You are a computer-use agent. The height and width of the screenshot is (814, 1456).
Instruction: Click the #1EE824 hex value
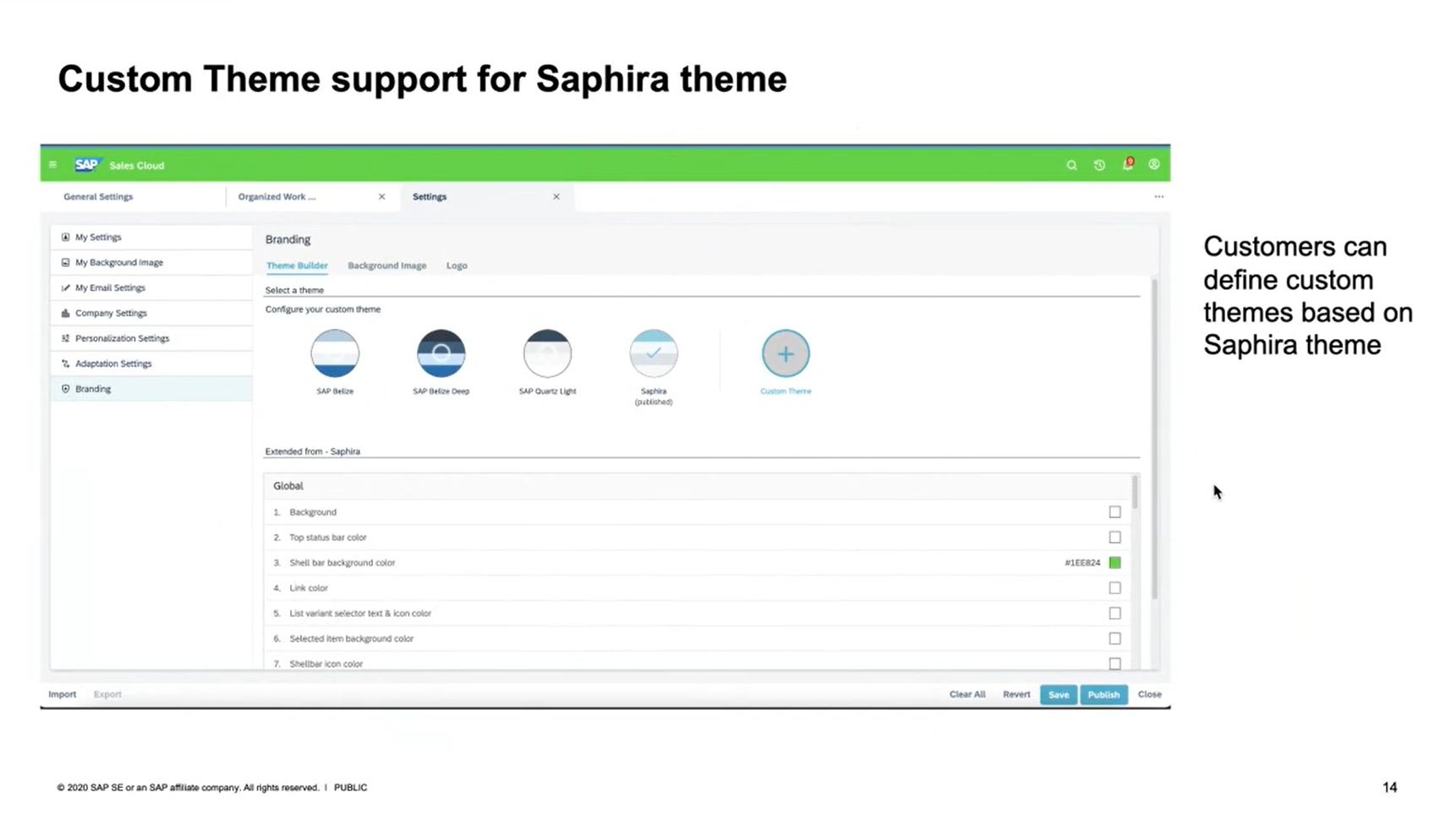point(1082,563)
